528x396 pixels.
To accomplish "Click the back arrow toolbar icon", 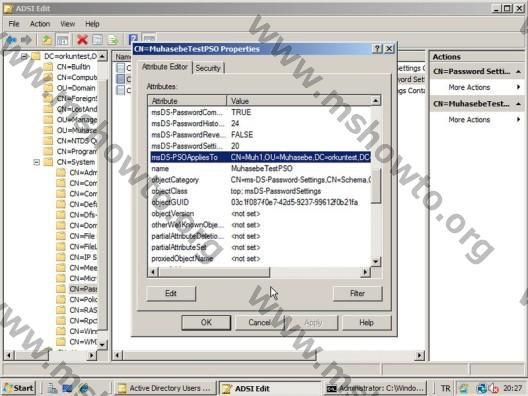I will 11,40.
